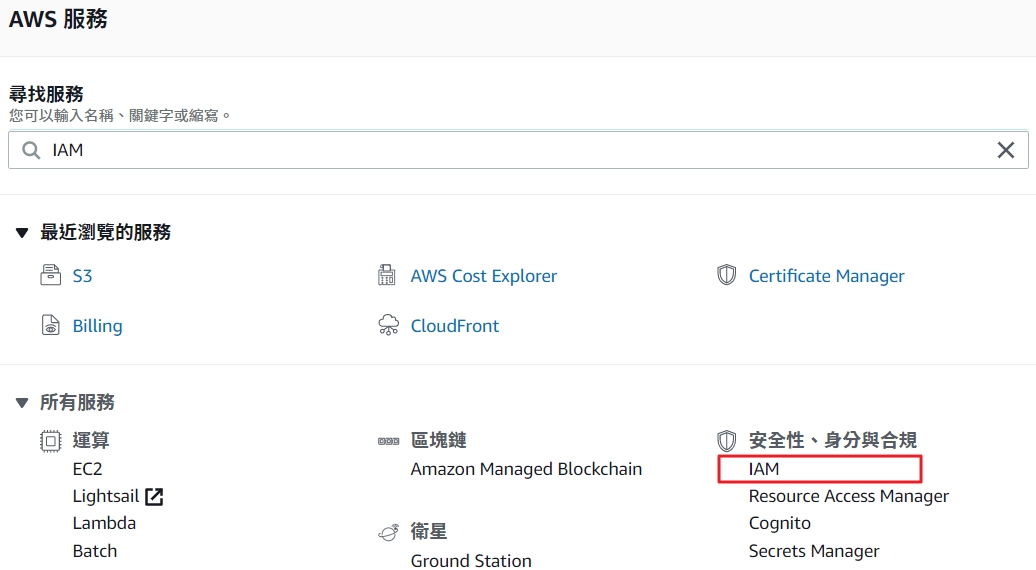This screenshot has height=570, width=1036.
Task: Open Batch service
Action: click(94, 551)
